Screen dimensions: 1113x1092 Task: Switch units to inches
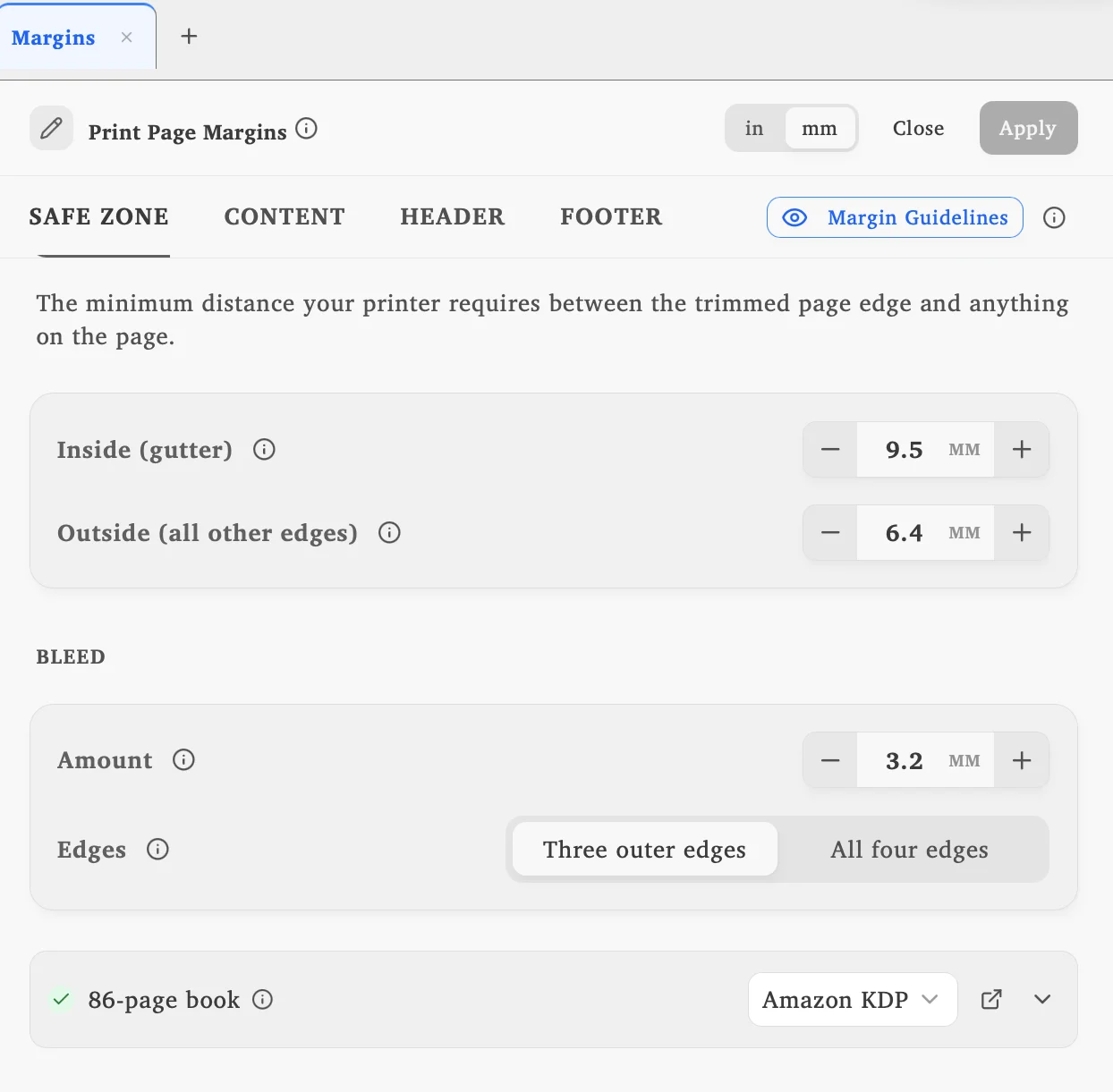754,128
